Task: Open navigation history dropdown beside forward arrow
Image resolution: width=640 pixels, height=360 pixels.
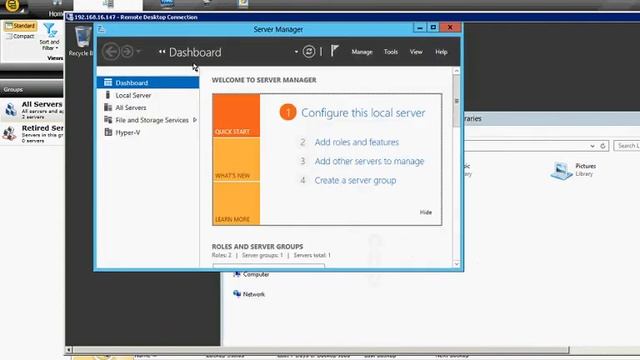Action: click(138, 52)
